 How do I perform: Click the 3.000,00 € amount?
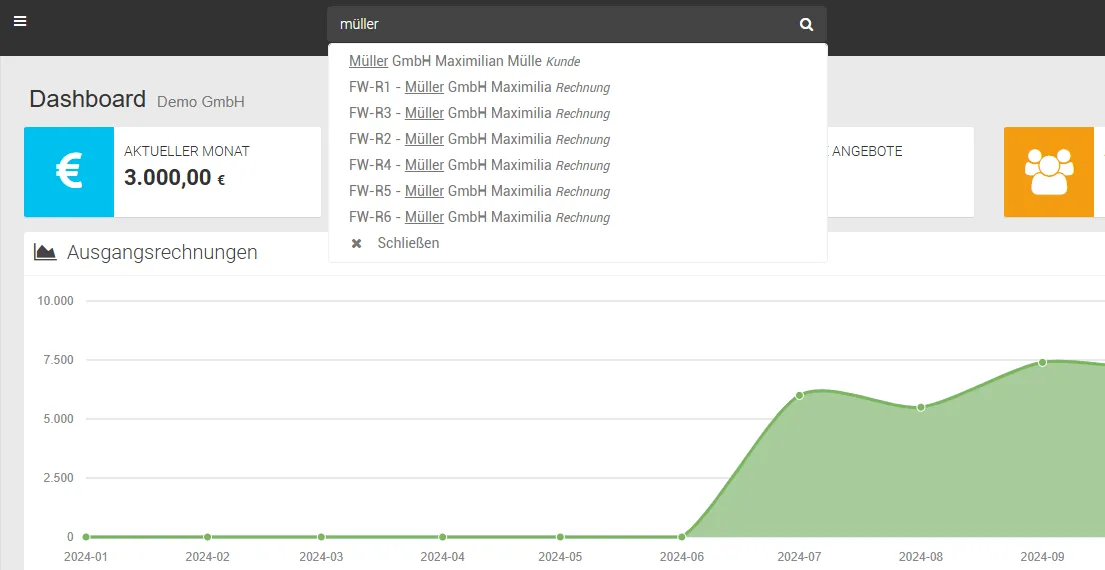coord(174,178)
